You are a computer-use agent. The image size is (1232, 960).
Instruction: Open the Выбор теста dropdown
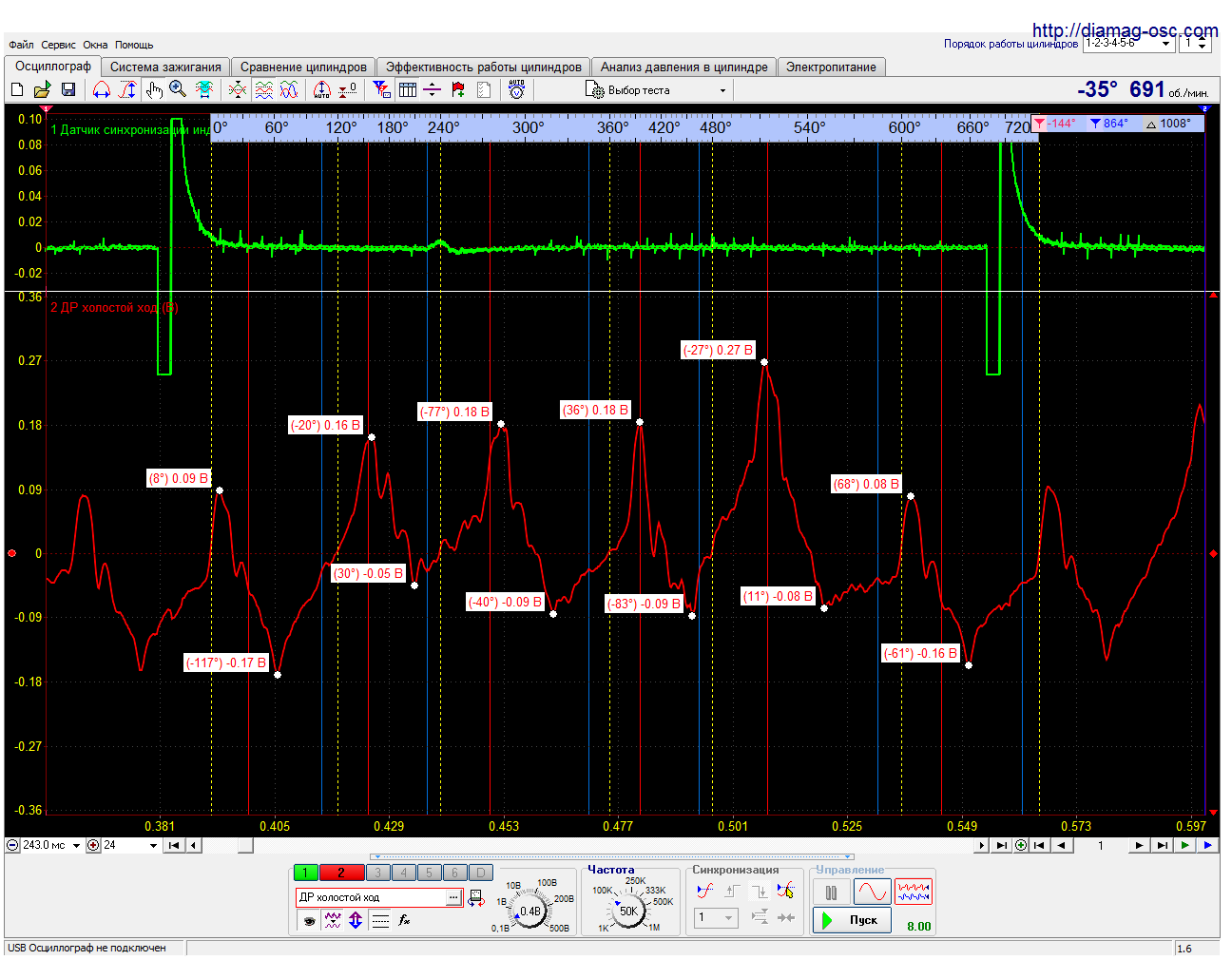(x=657, y=90)
